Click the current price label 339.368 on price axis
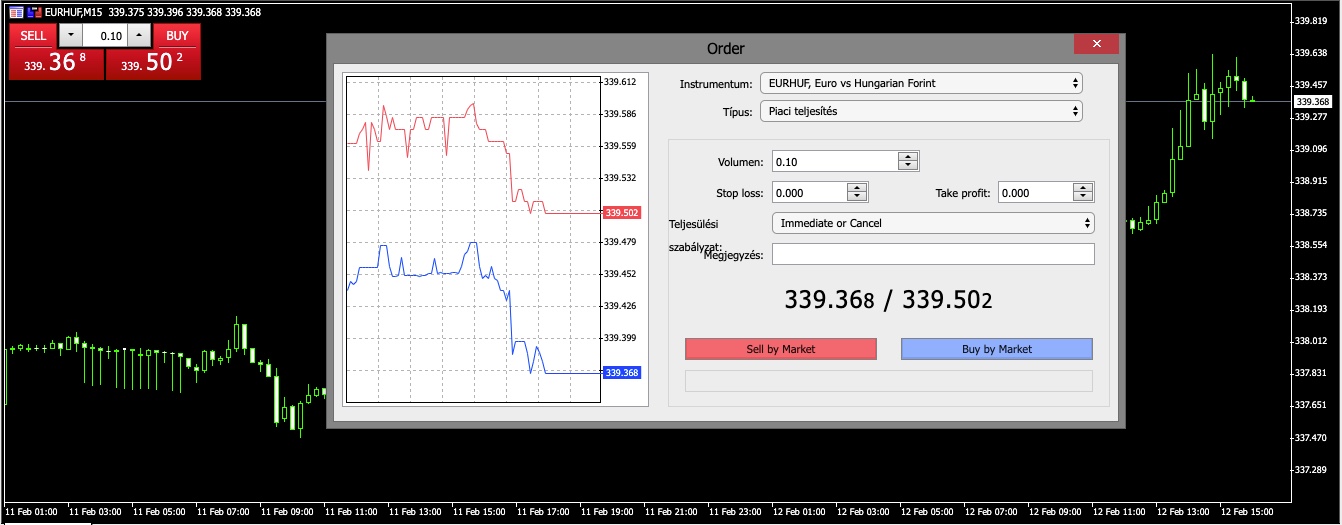 [x=1312, y=101]
